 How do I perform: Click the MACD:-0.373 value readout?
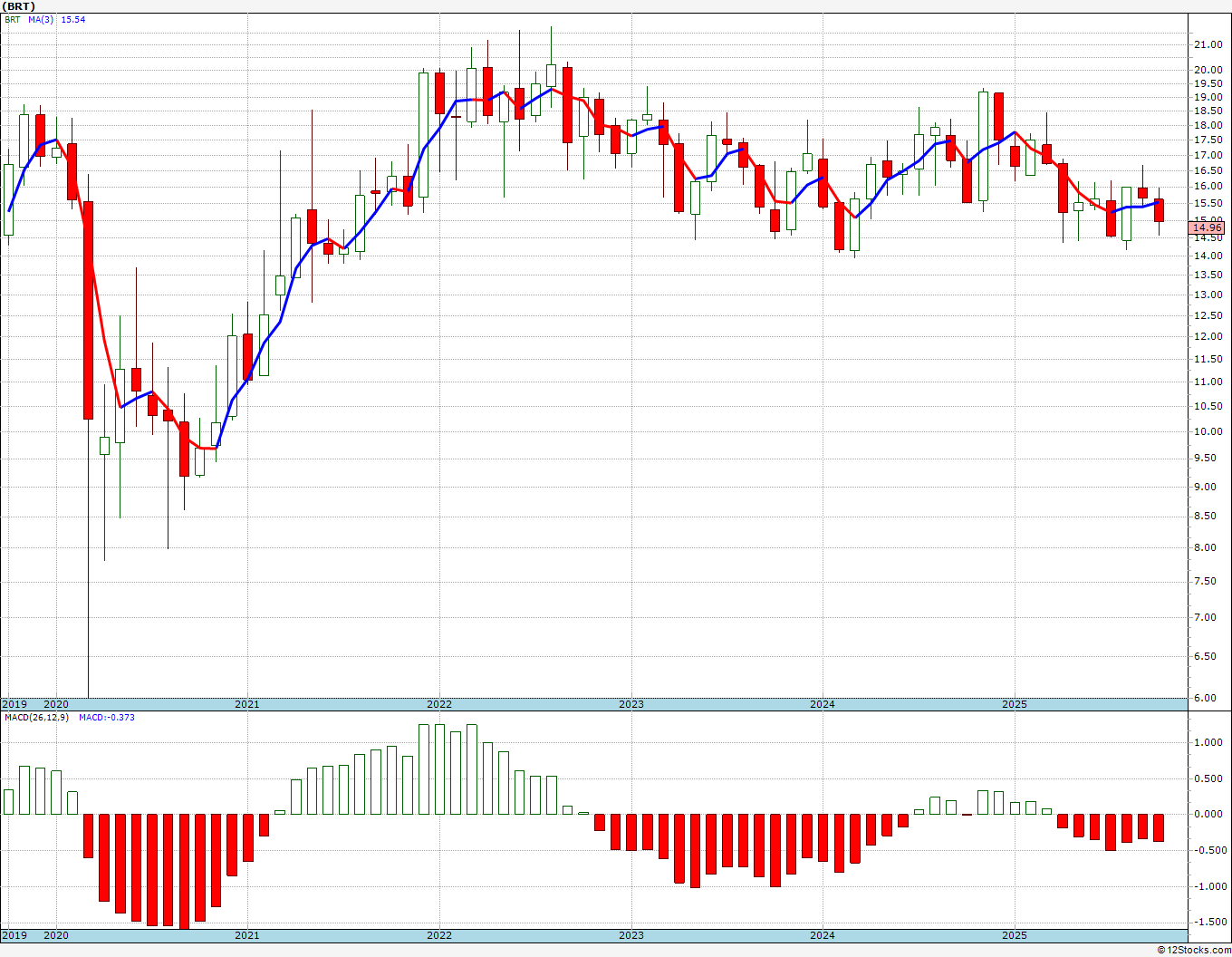tap(106, 718)
